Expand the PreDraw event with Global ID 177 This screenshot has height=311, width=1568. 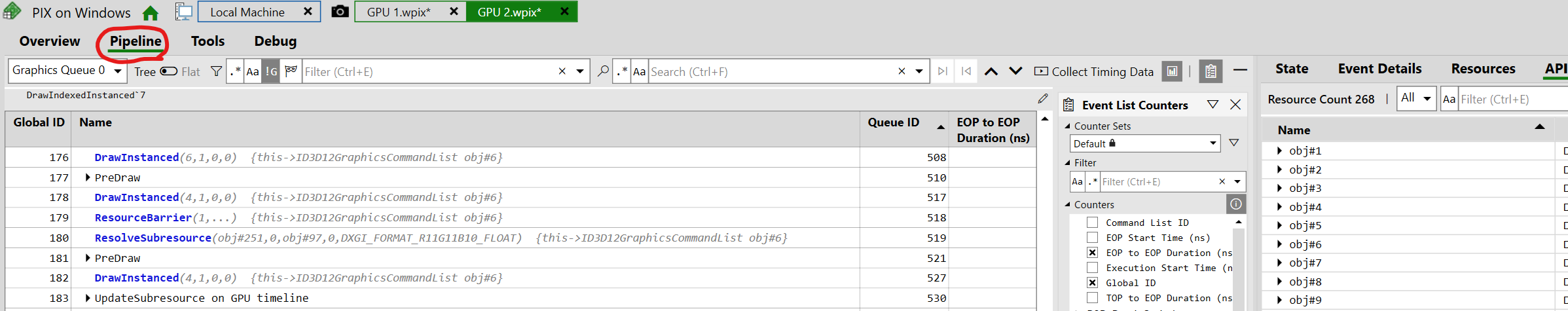[87, 177]
